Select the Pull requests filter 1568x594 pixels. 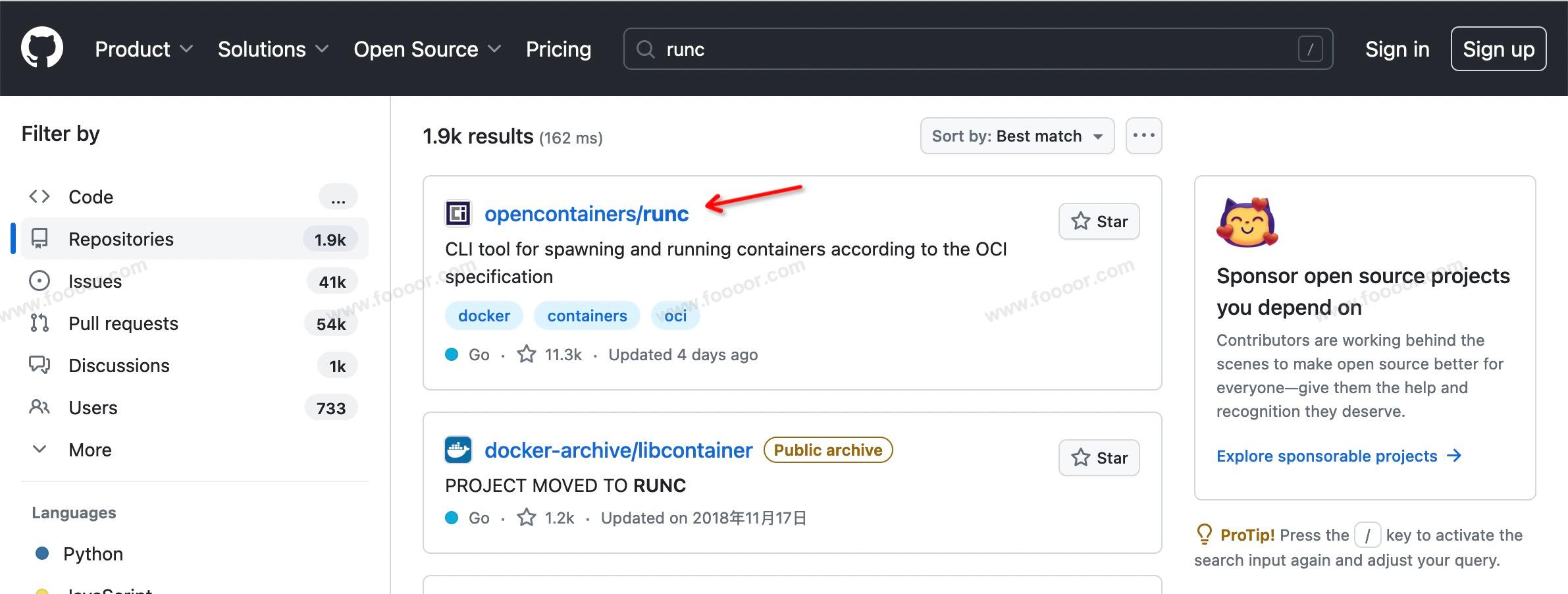123,323
